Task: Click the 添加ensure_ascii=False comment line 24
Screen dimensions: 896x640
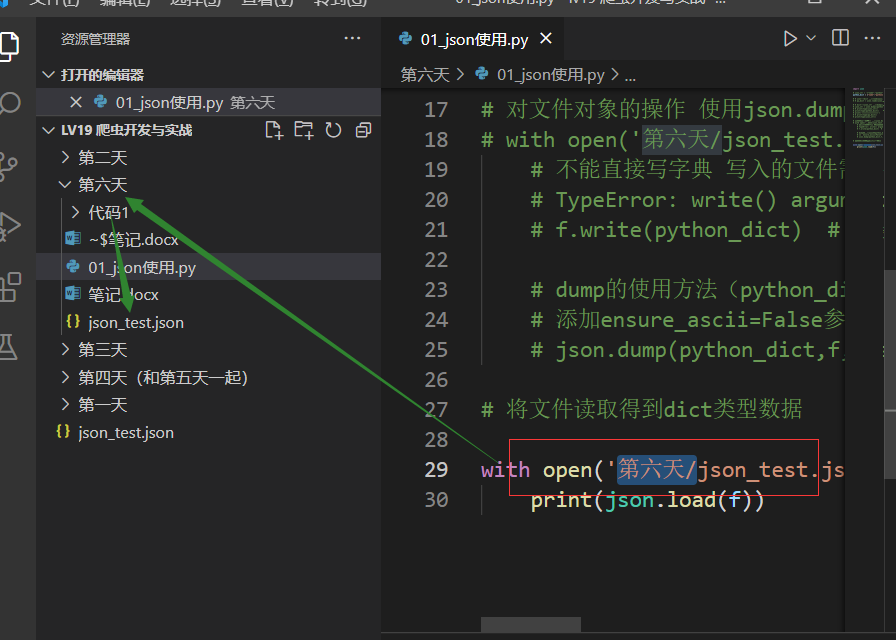Action: tap(687, 319)
